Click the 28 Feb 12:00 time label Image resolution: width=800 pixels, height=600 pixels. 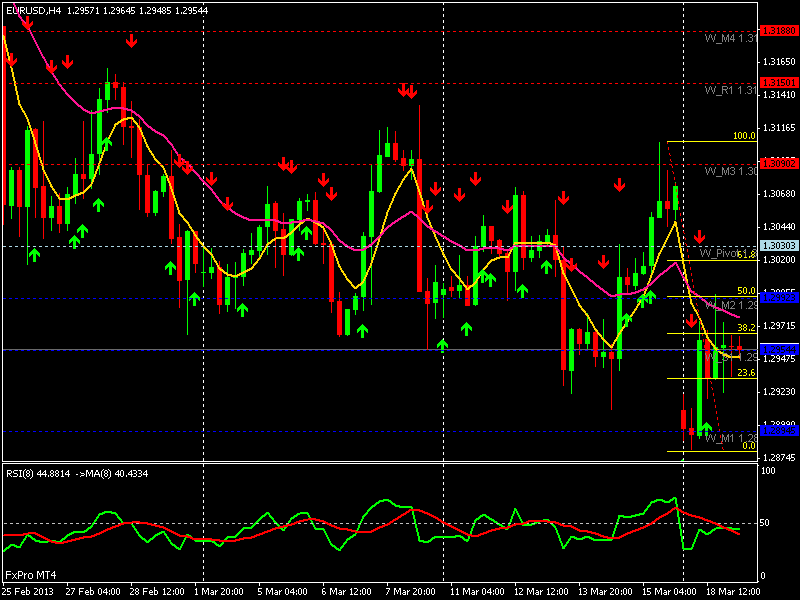tap(157, 592)
